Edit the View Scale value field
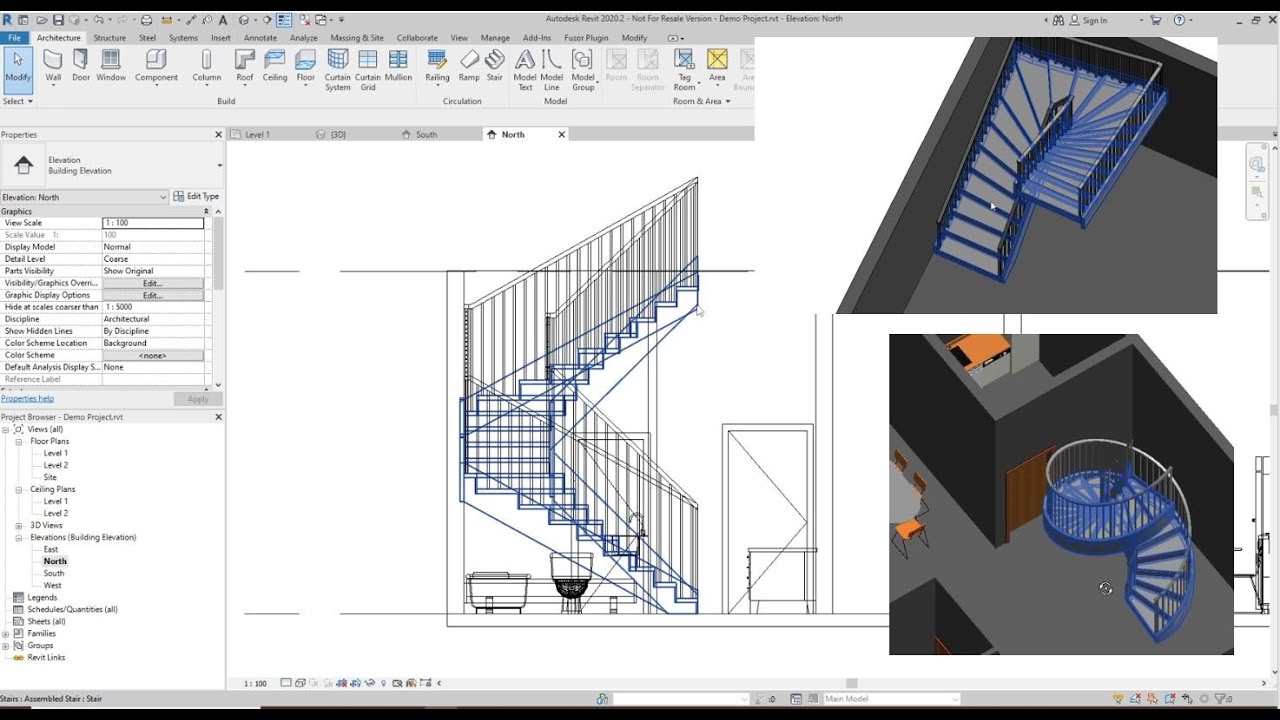Image resolution: width=1280 pixels, height=720 pixels. [153, 223]
